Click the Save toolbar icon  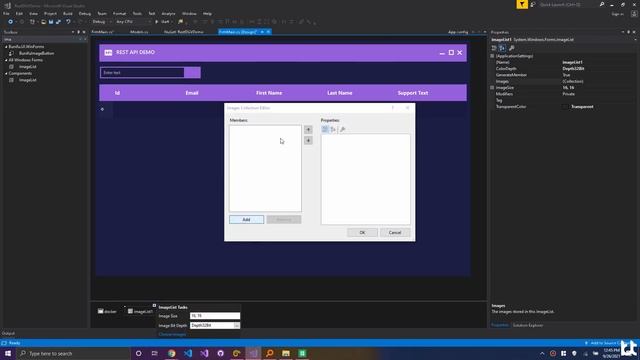51,22
